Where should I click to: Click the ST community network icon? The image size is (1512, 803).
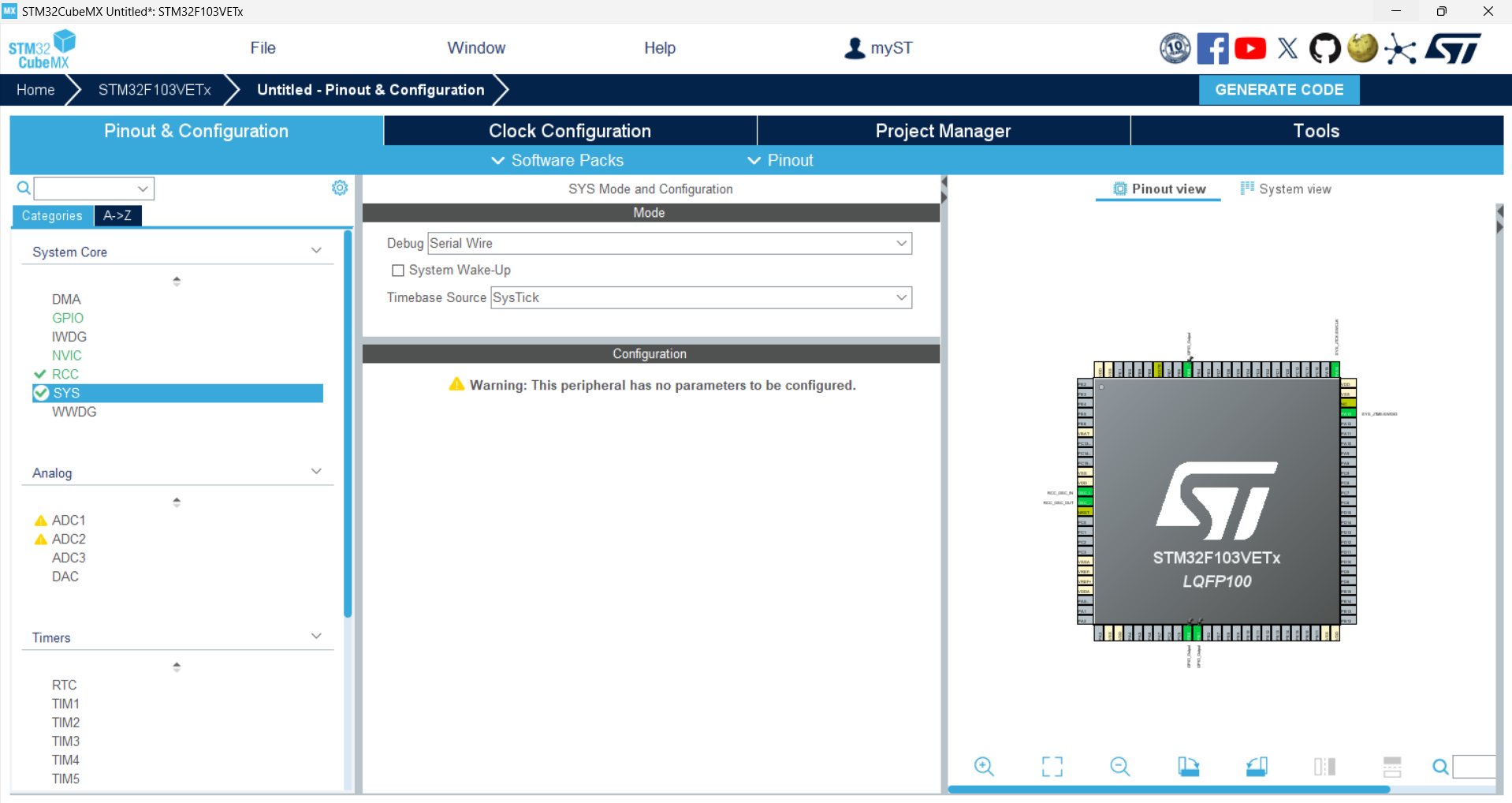[x=1400, y=49]
